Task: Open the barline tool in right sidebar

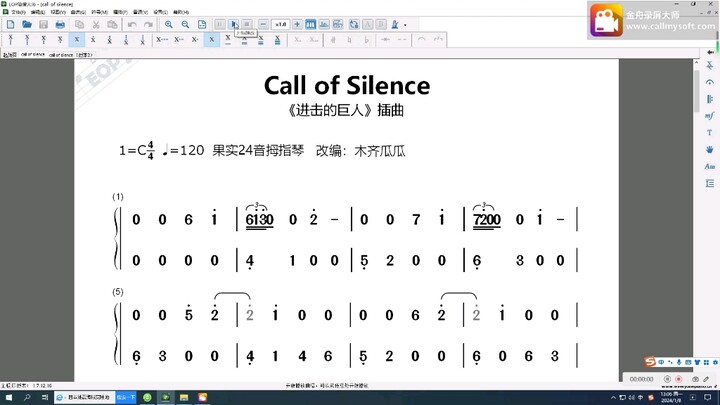Action: click(x=710, y=99)
